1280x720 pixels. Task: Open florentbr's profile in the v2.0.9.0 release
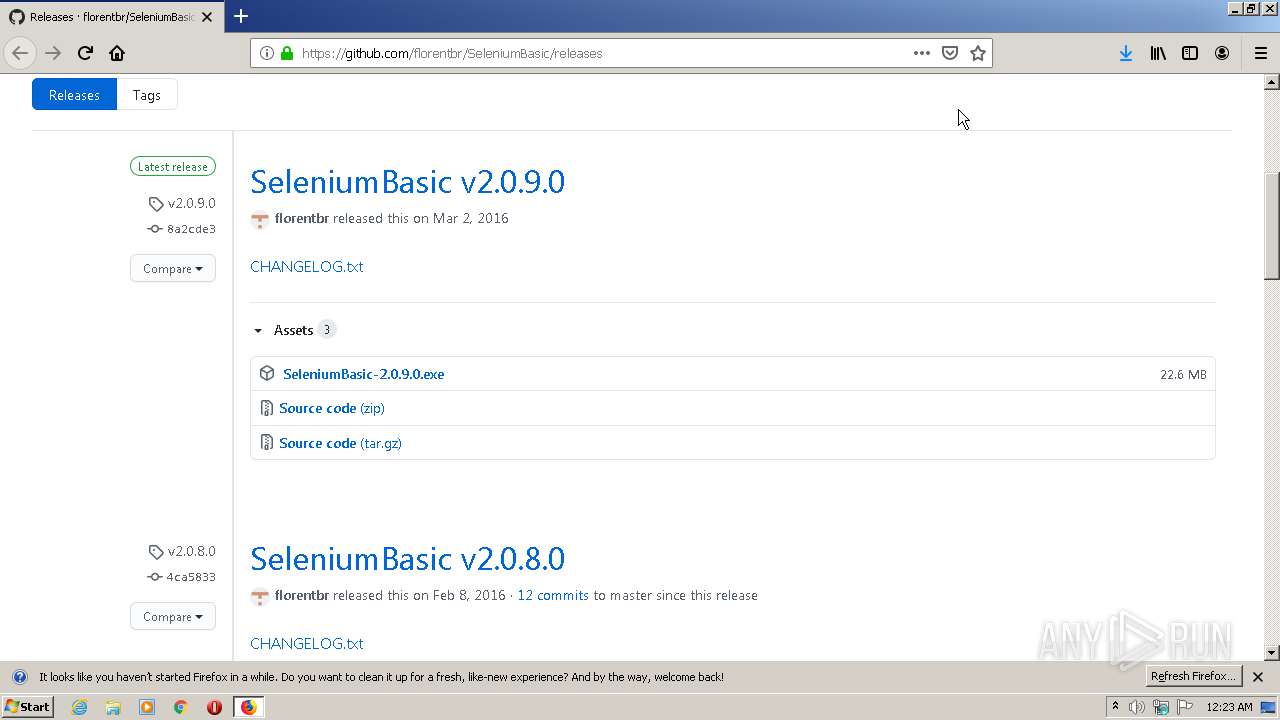coord(302,218)
